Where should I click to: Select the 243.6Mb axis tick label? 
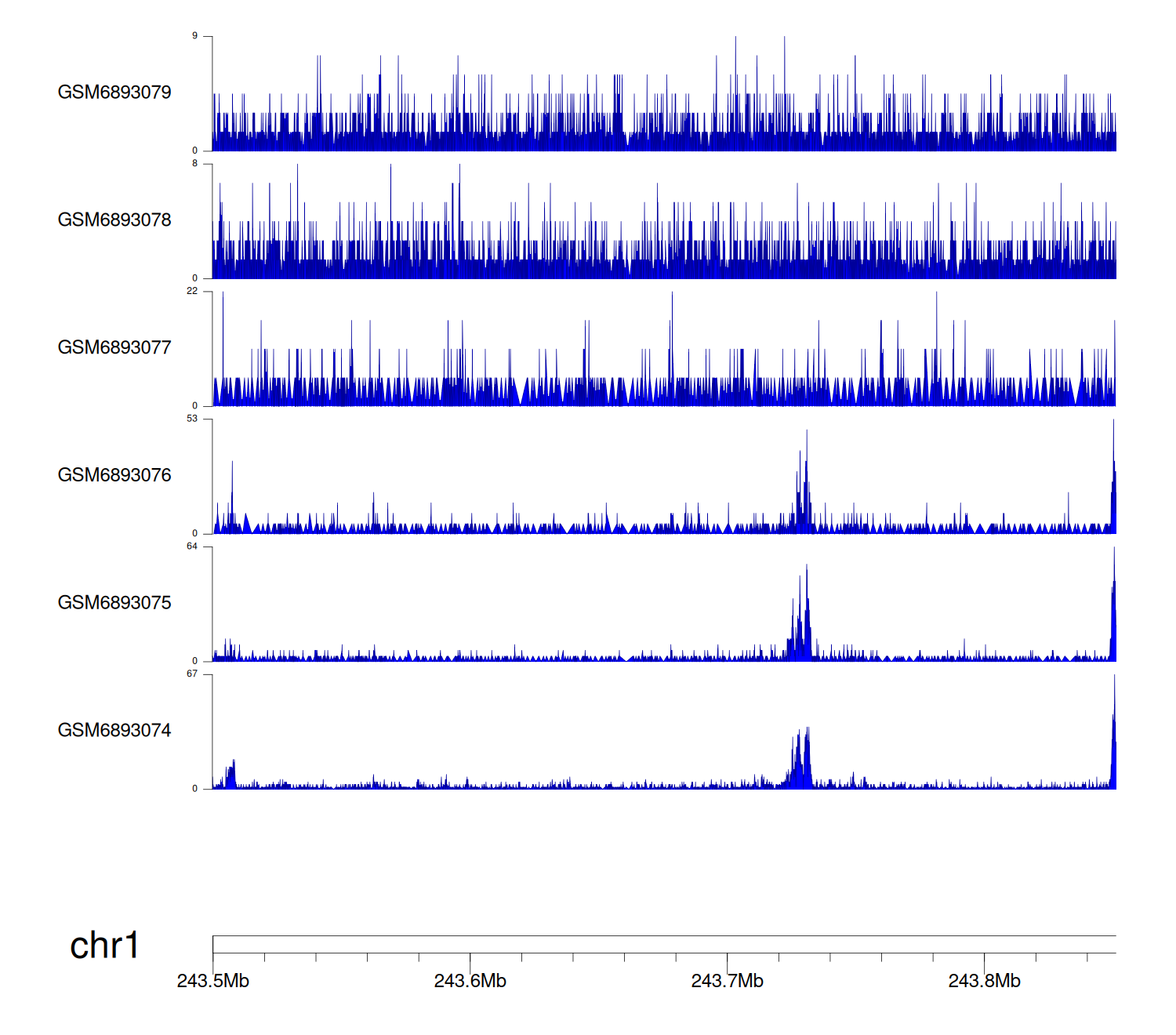pos(470,981)
